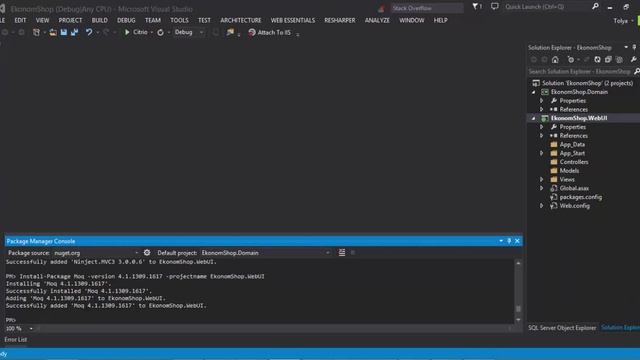
Task: Open the ANALYZE menu
Action: click(377, 20)
